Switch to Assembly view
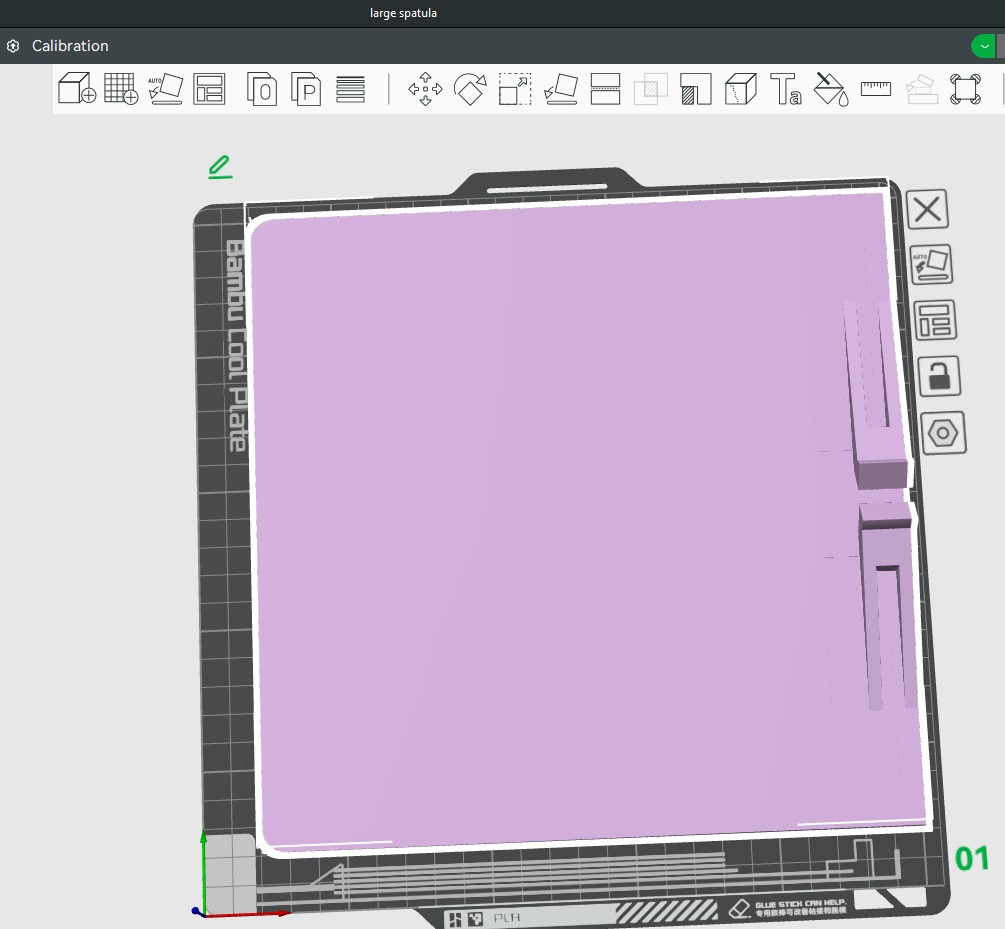 (966, 88)
